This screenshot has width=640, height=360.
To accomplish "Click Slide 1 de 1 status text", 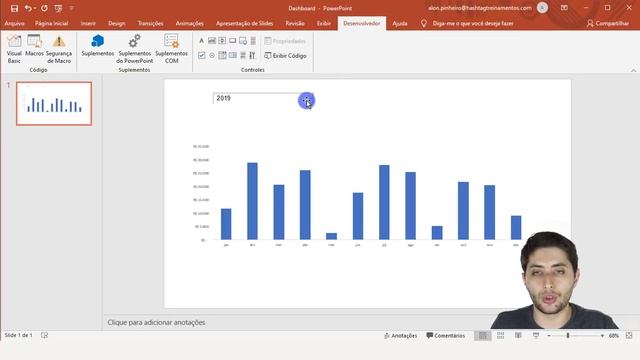I will [x=18, y=335].
